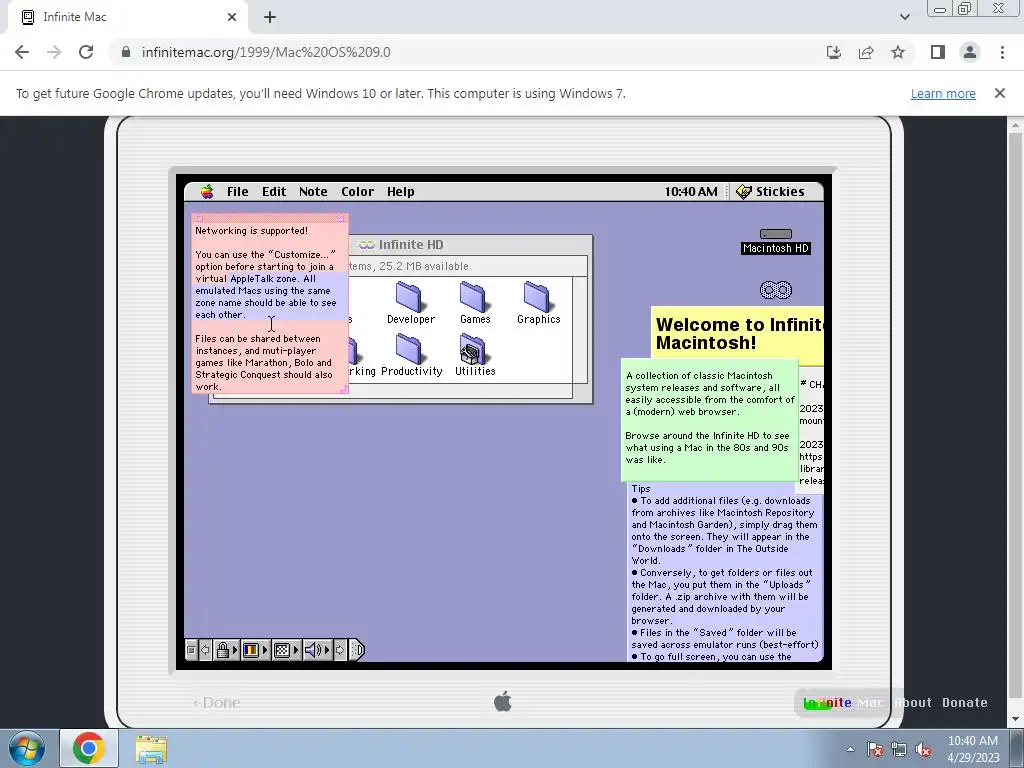Click the address bar URL

(x=266, y=52)
